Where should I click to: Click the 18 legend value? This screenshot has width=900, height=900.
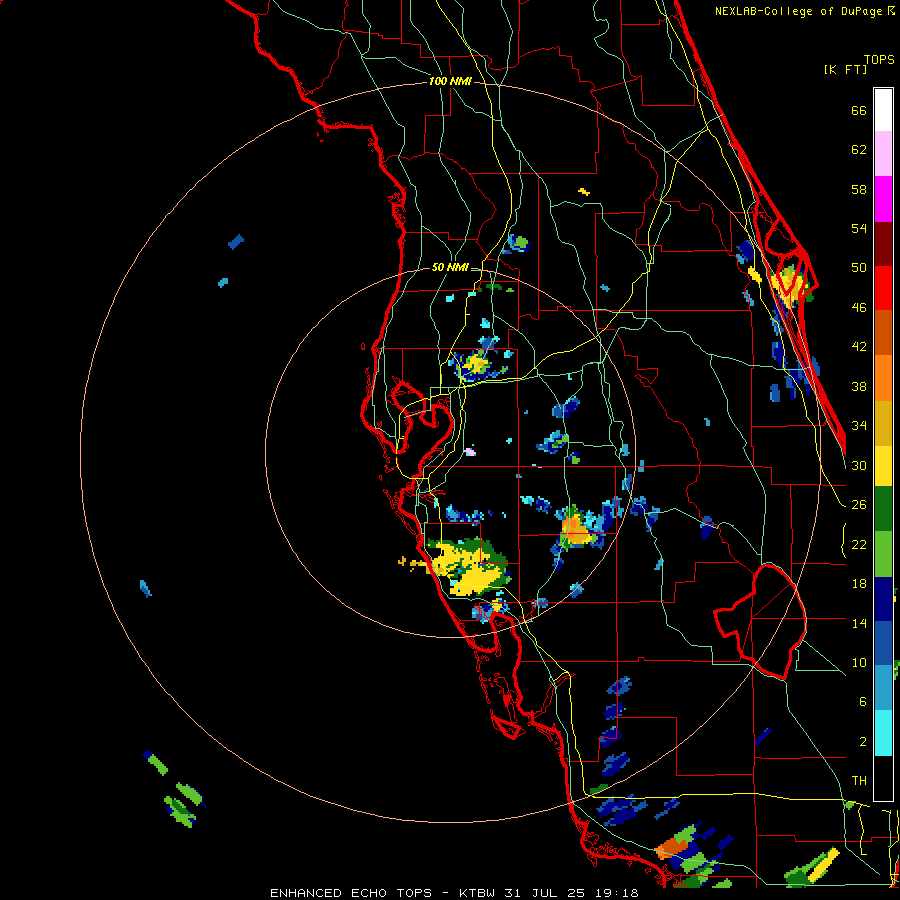click(859, 584)
